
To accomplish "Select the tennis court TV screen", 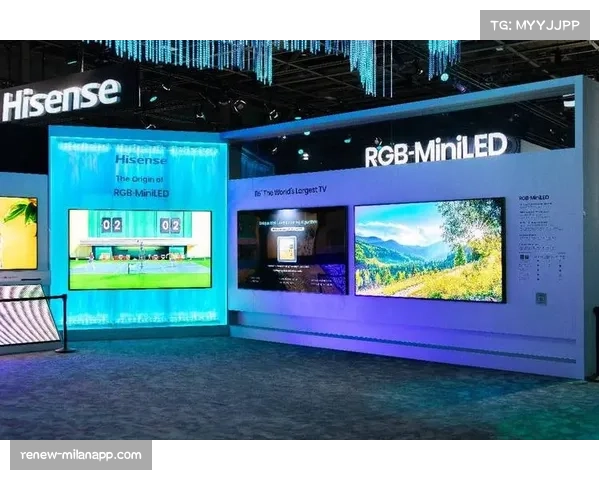I will click(x=140, y=250).
